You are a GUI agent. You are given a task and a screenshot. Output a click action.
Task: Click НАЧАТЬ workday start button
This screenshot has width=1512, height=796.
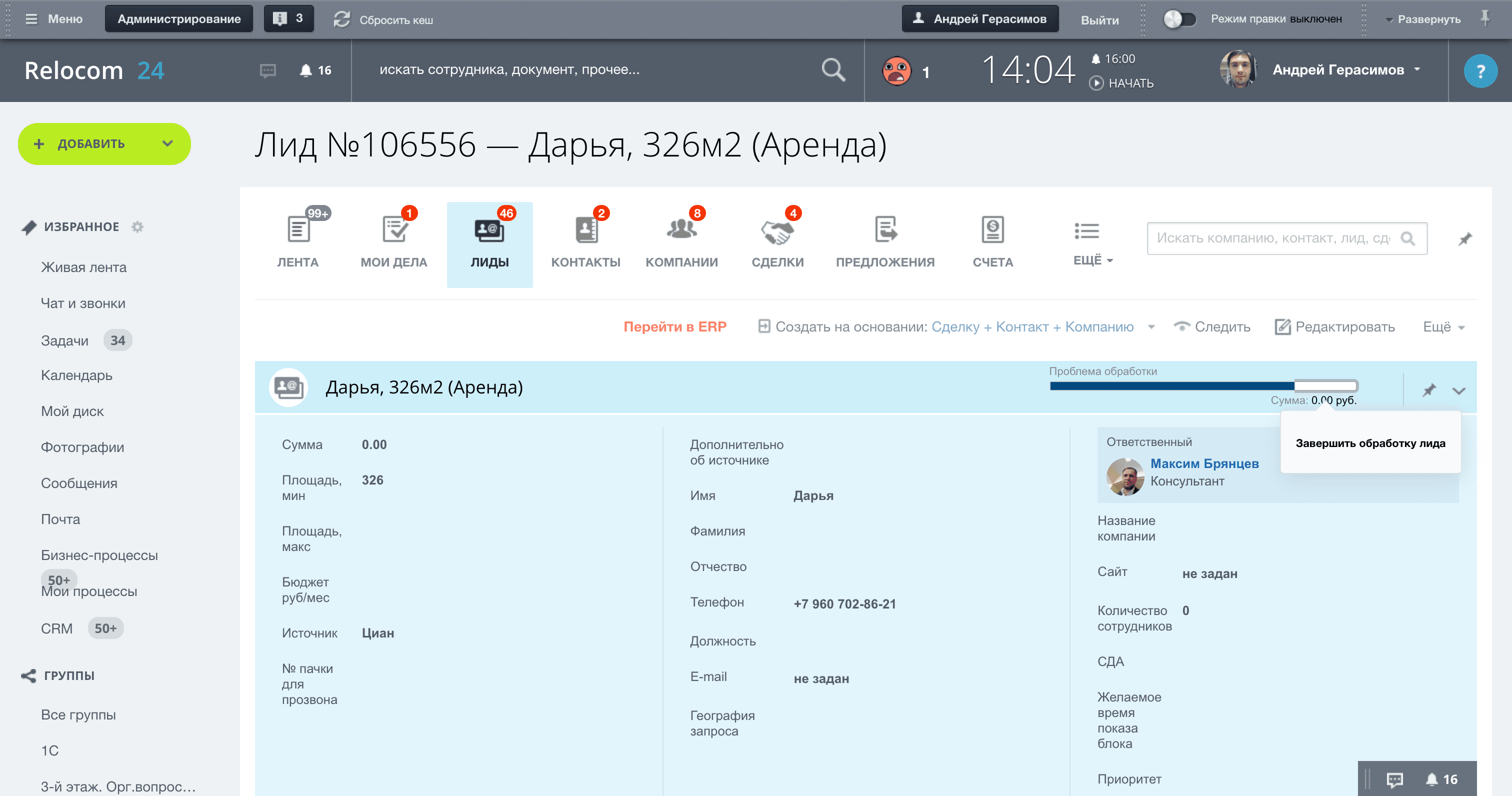(x=1121, y=83)
